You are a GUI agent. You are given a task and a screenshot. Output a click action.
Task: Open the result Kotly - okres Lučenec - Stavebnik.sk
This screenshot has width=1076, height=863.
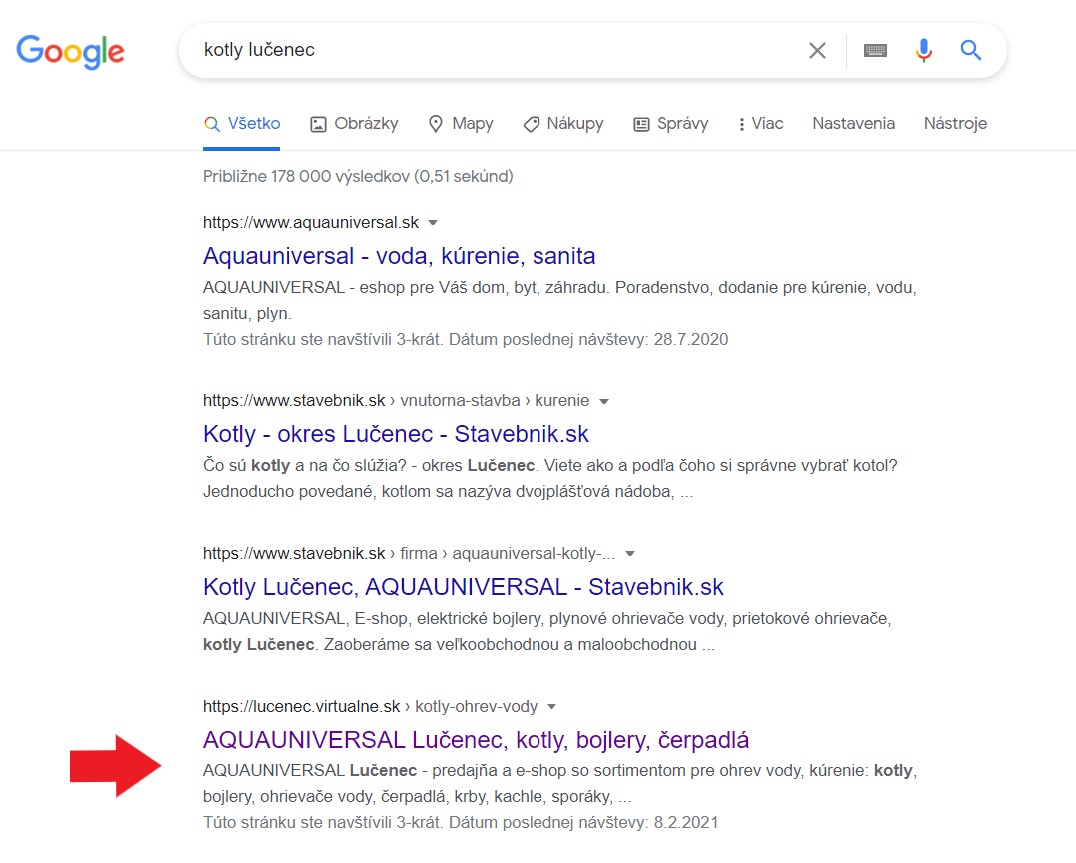(396, 434)
